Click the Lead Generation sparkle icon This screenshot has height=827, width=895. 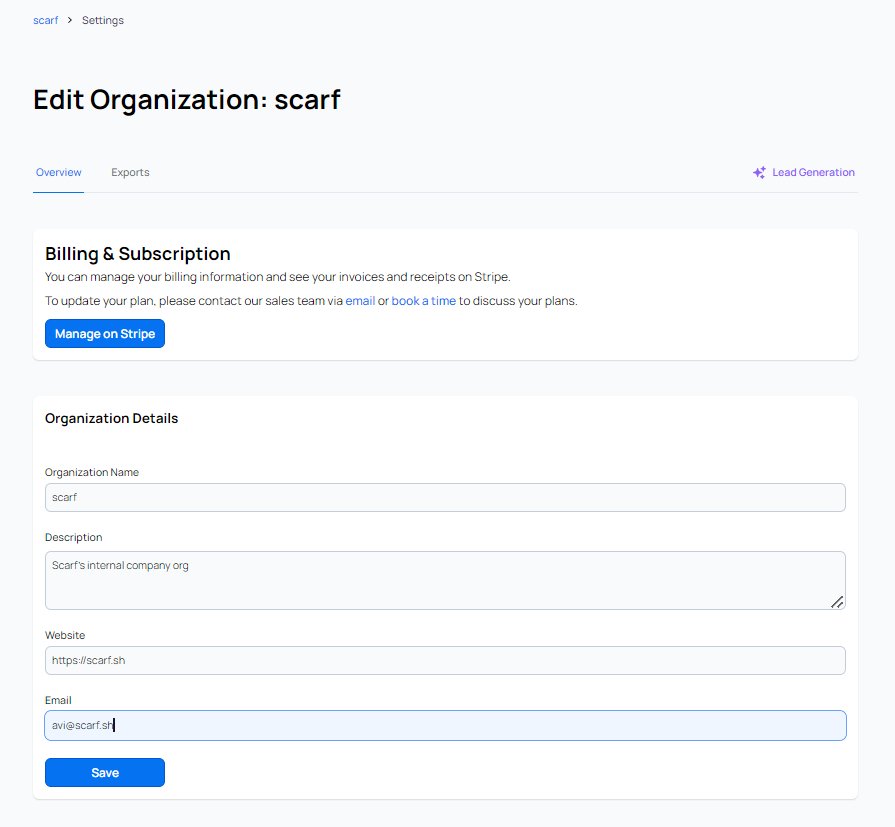point(759,172)
